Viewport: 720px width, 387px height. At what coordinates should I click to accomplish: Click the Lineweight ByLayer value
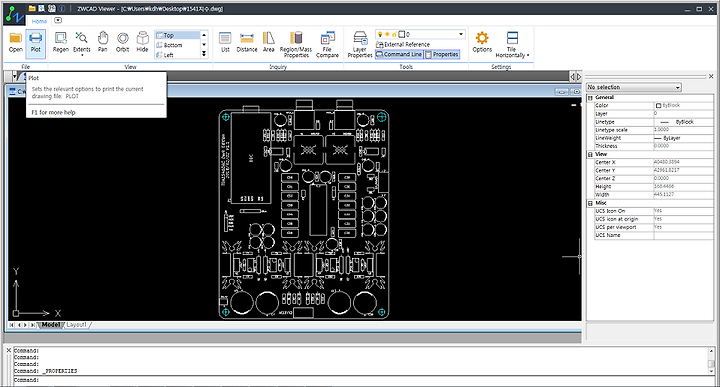pos(683,138)
